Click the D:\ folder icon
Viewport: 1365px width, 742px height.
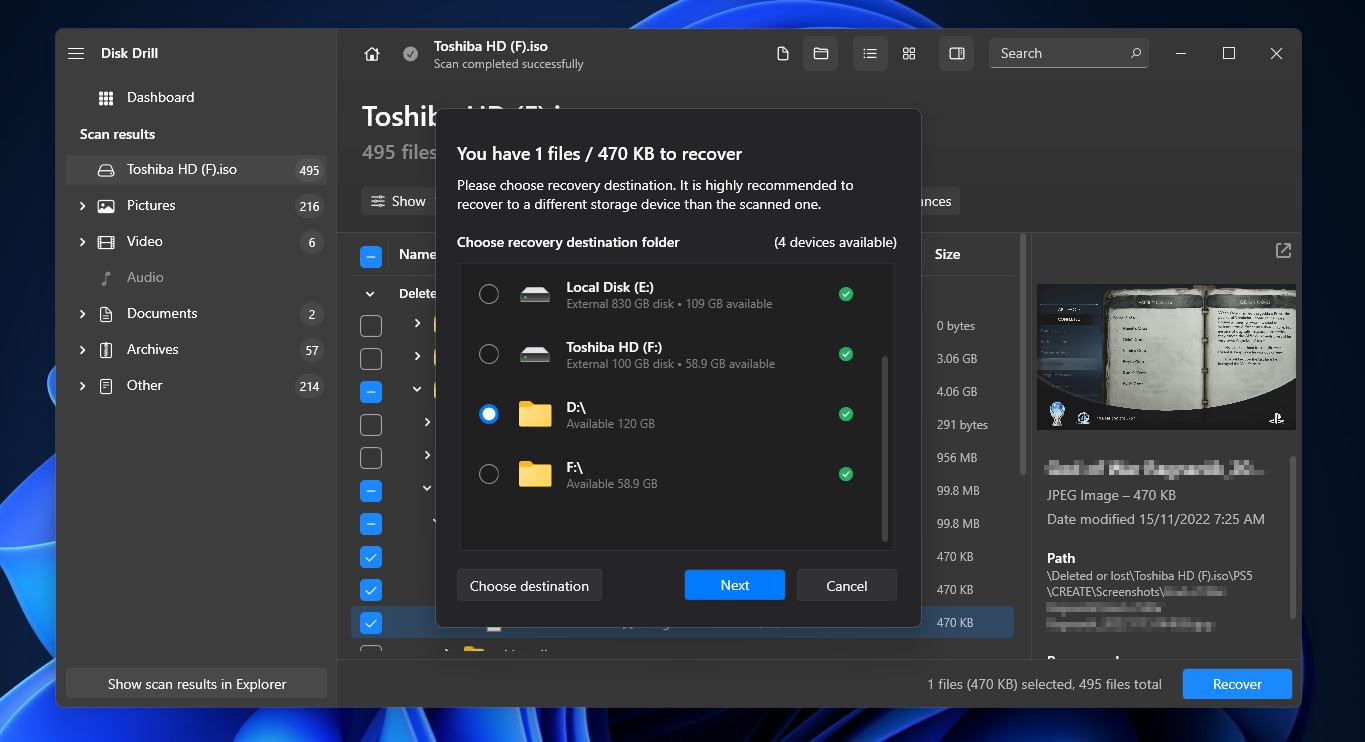(535, 414)
